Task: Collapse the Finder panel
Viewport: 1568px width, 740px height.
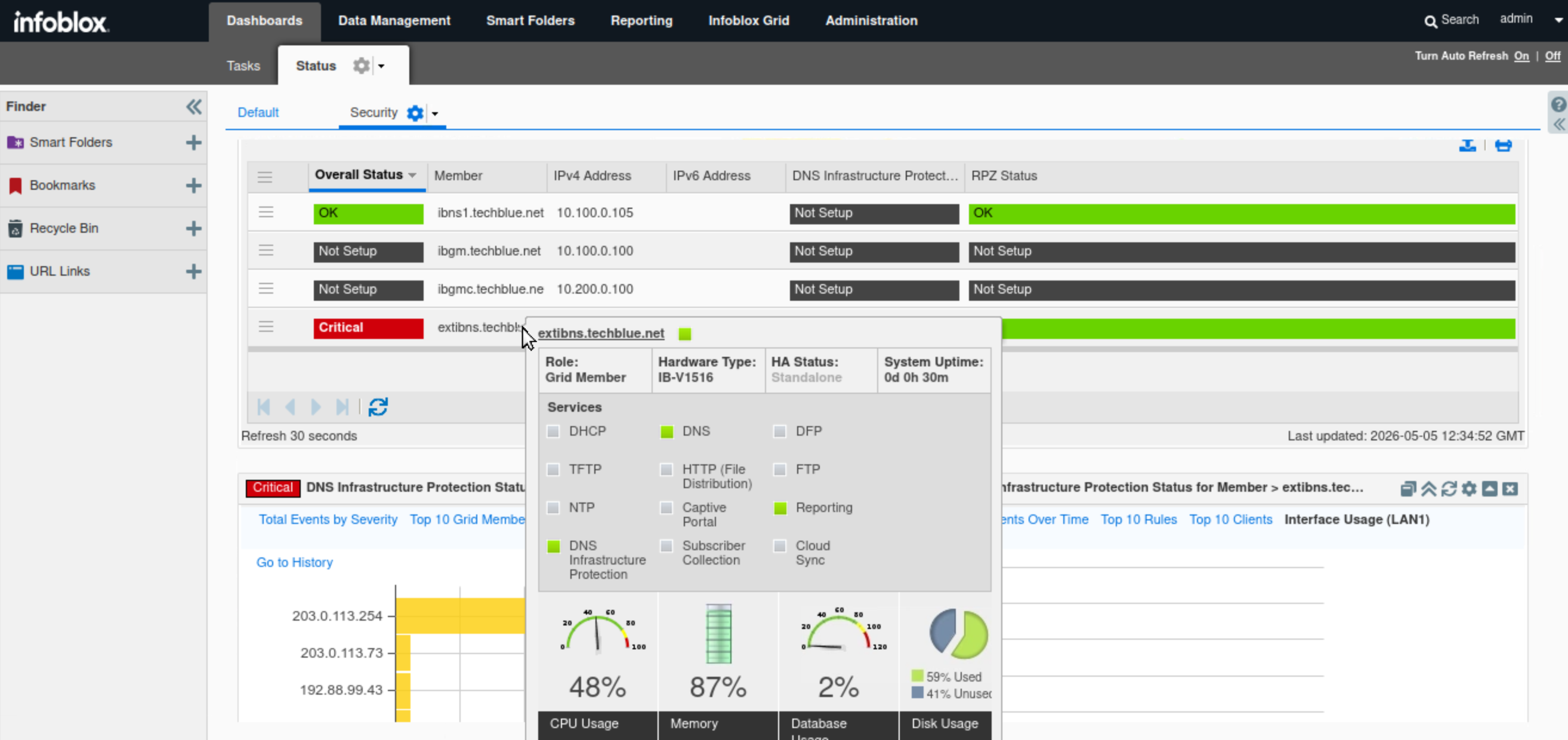Action: point(193,107)
